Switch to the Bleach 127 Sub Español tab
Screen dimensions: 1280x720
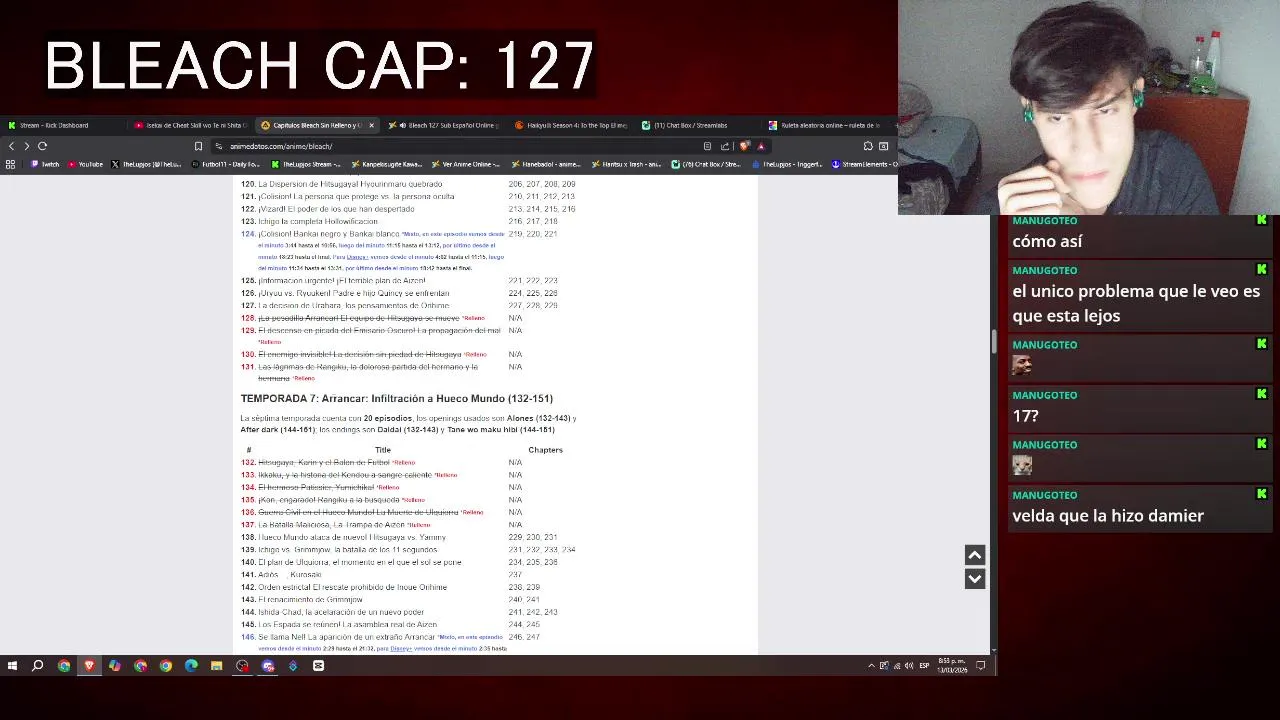pos(445,125)
